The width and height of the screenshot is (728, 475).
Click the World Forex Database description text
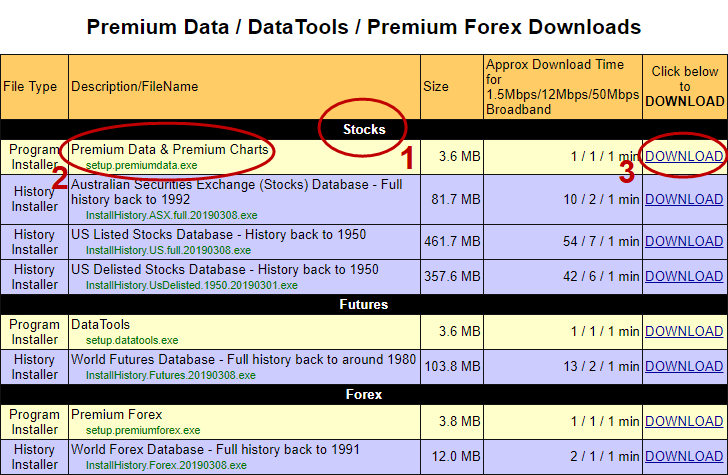[215, 449]
